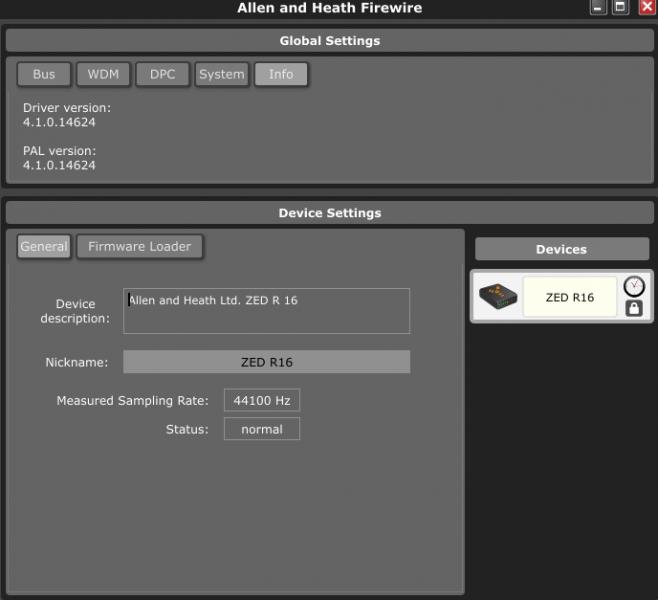
Task: Open the Firmware Loader tab
Action: 140,246
